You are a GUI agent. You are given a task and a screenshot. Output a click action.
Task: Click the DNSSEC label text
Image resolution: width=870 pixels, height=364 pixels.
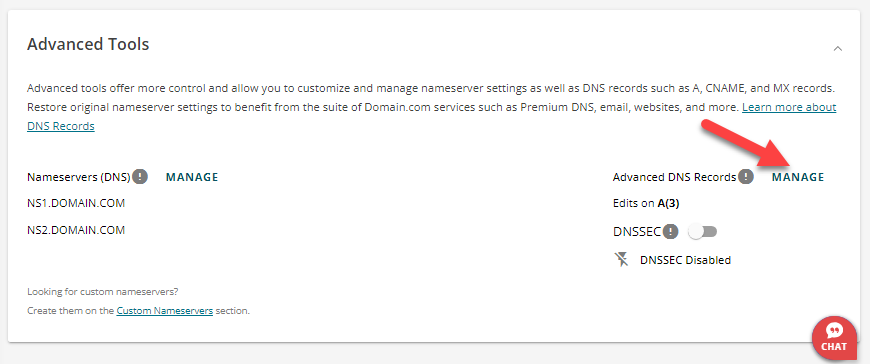click(638, 232)
